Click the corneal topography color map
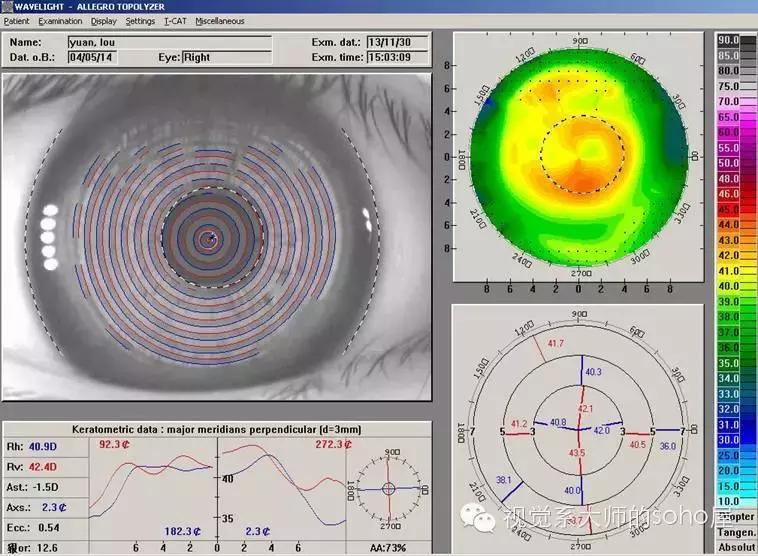The image size is (758, 556). [579, 156]
